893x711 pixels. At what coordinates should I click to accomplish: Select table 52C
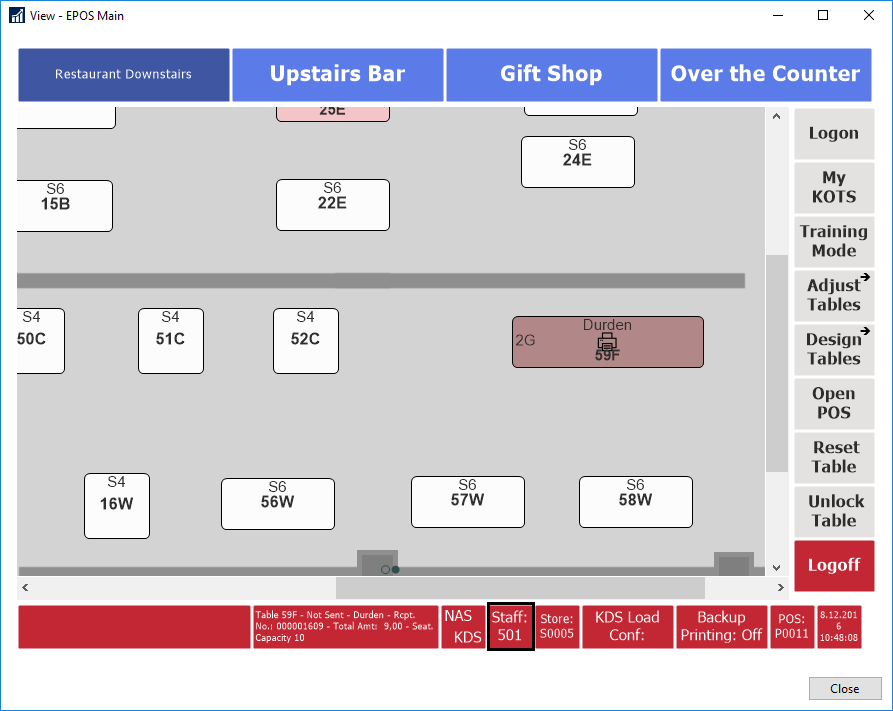pos(306,341)
